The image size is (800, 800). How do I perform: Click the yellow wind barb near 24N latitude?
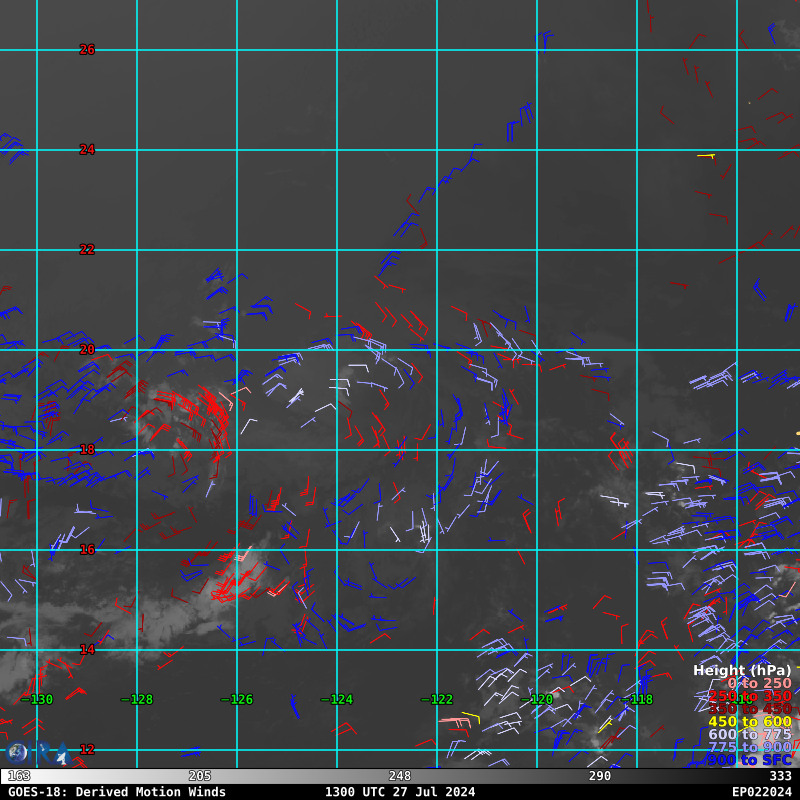pos(706,155)
